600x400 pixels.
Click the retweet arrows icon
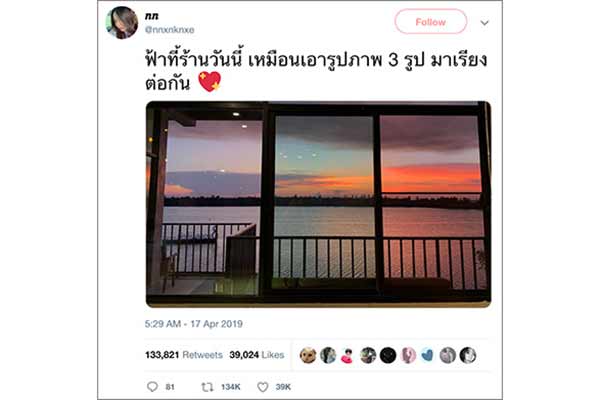tap(207, 387)
